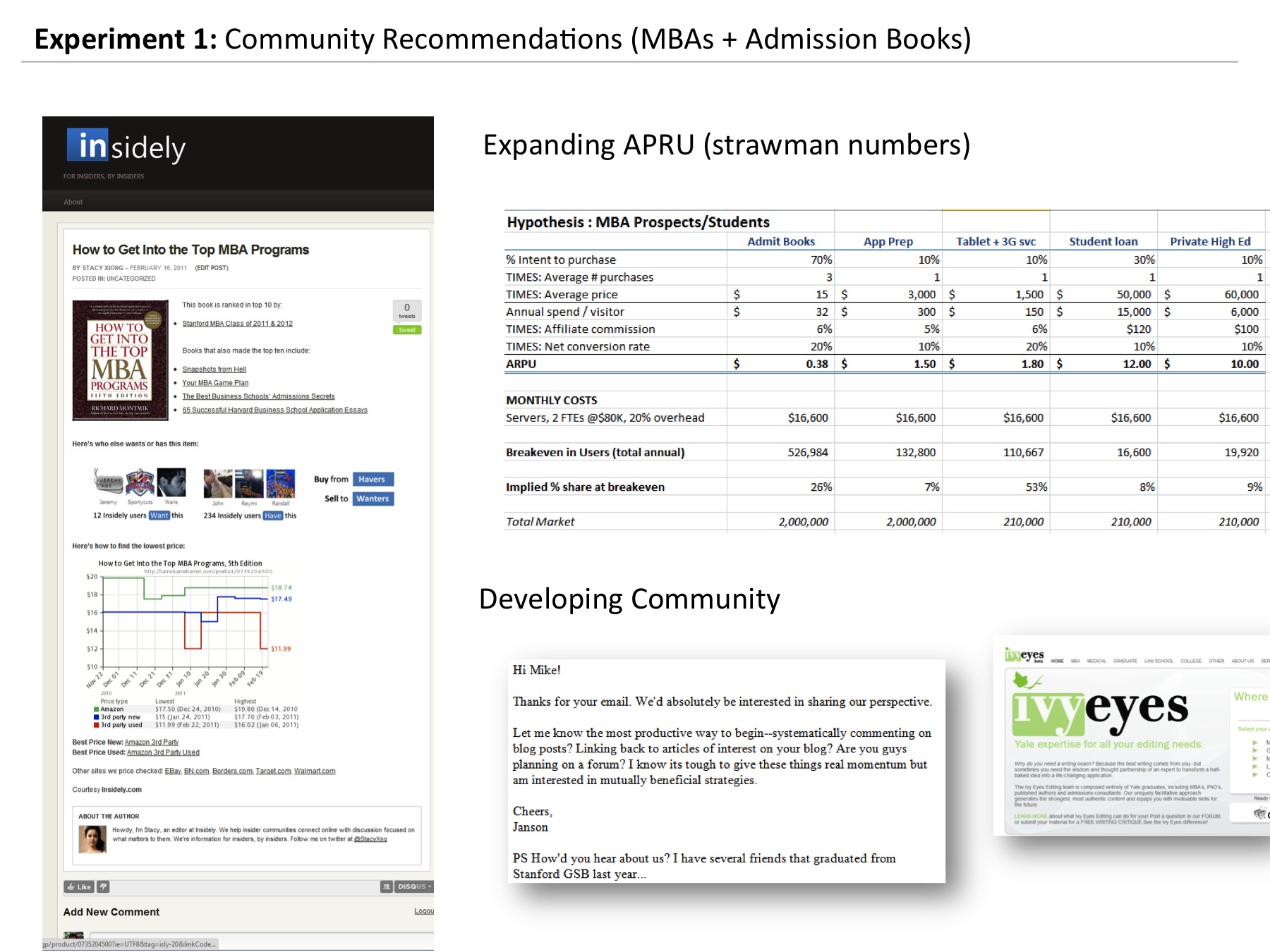This screenshot has width=1270, height=952.
Task: Select the Tablet + 3G svc column header
Action: pos(996,241)
